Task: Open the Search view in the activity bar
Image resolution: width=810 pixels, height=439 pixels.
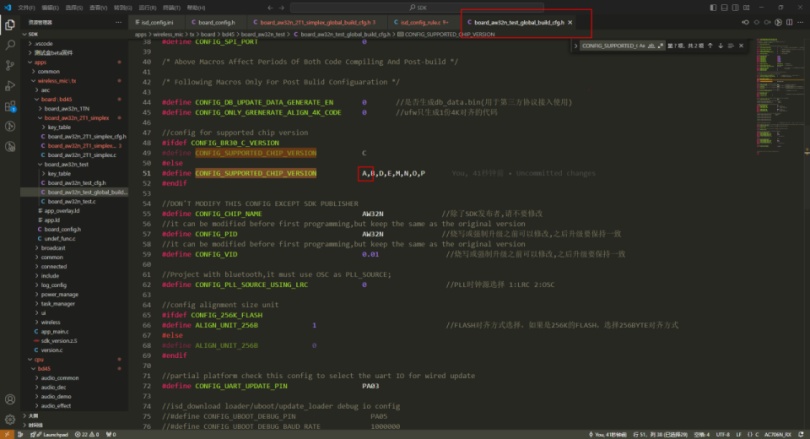Action: (10, 45)
